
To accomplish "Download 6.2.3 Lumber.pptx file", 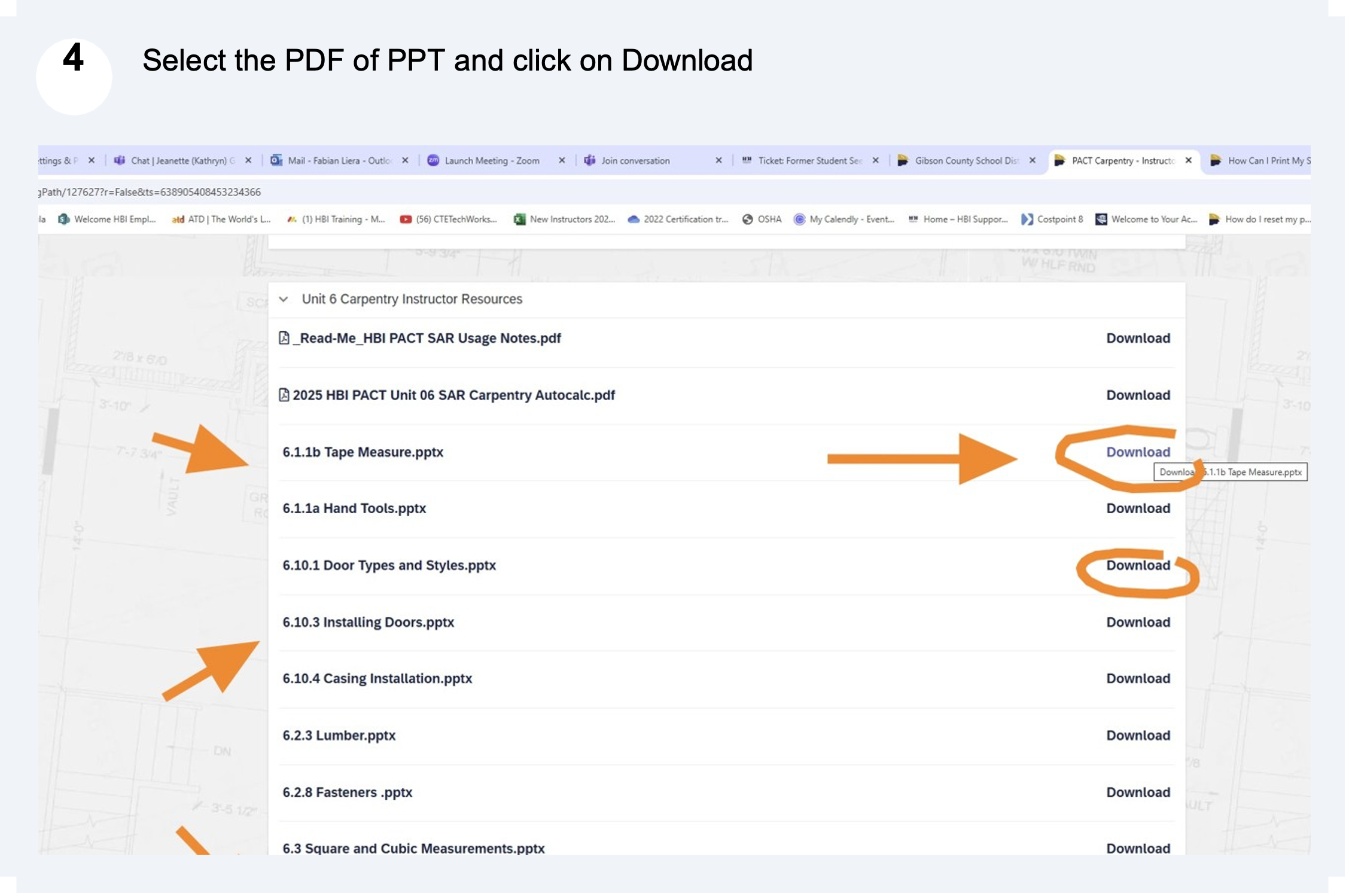I will click(1137, 735).
